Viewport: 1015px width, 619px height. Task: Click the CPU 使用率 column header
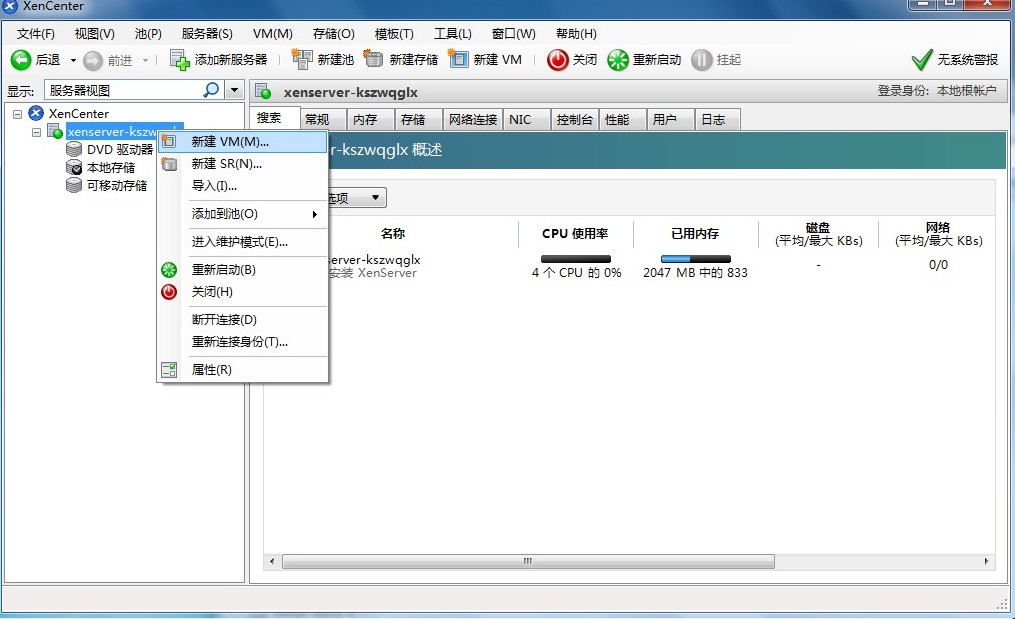point(575,234)
